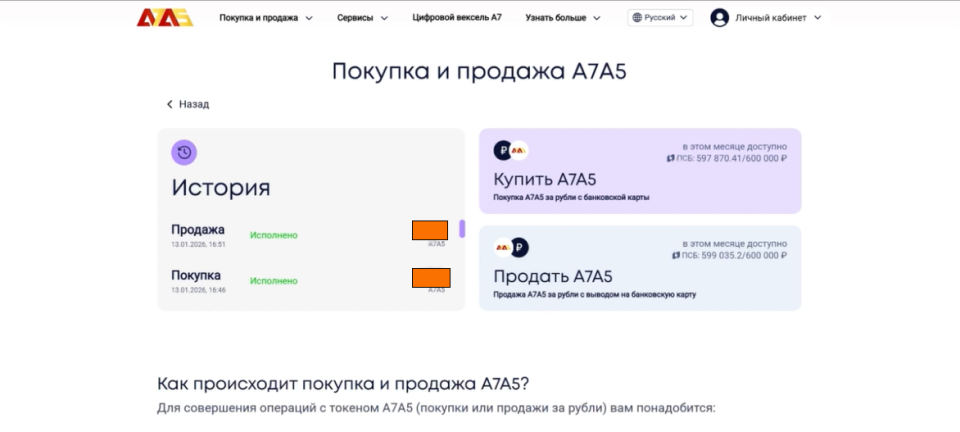Screen dimensions: 960x432
Task: Open the Продажа entry in history
Action: pyautogui.click(x=198, y=230)
